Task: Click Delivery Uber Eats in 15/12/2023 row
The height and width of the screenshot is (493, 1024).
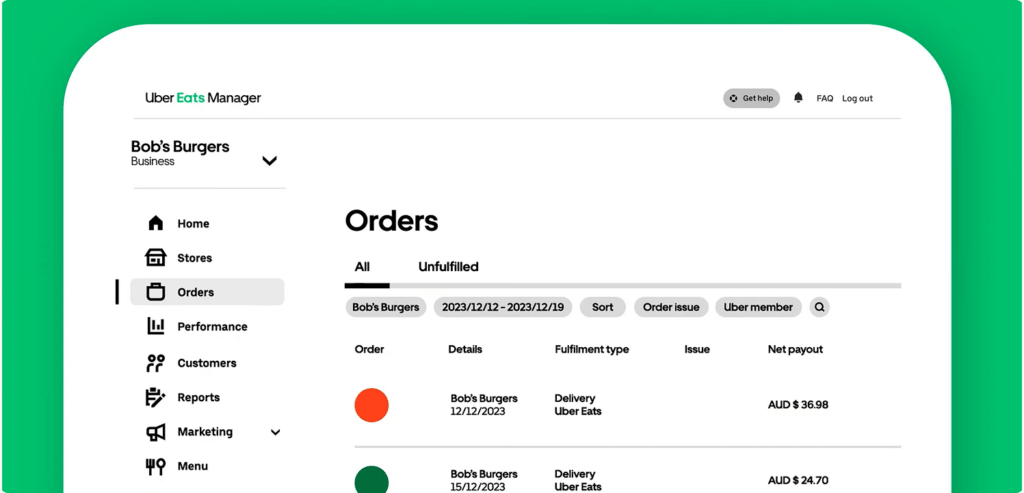Action: point(578,481)
